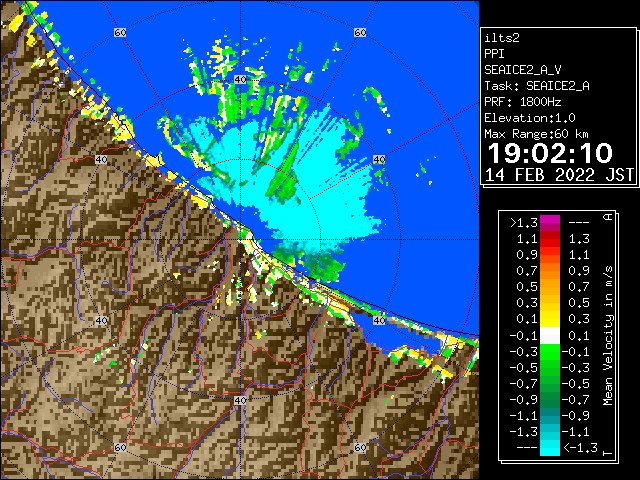Click the 'PRF: 1800Hz' entry
Viewport: 640px width, 480px height.
click(x=522, y=102)
